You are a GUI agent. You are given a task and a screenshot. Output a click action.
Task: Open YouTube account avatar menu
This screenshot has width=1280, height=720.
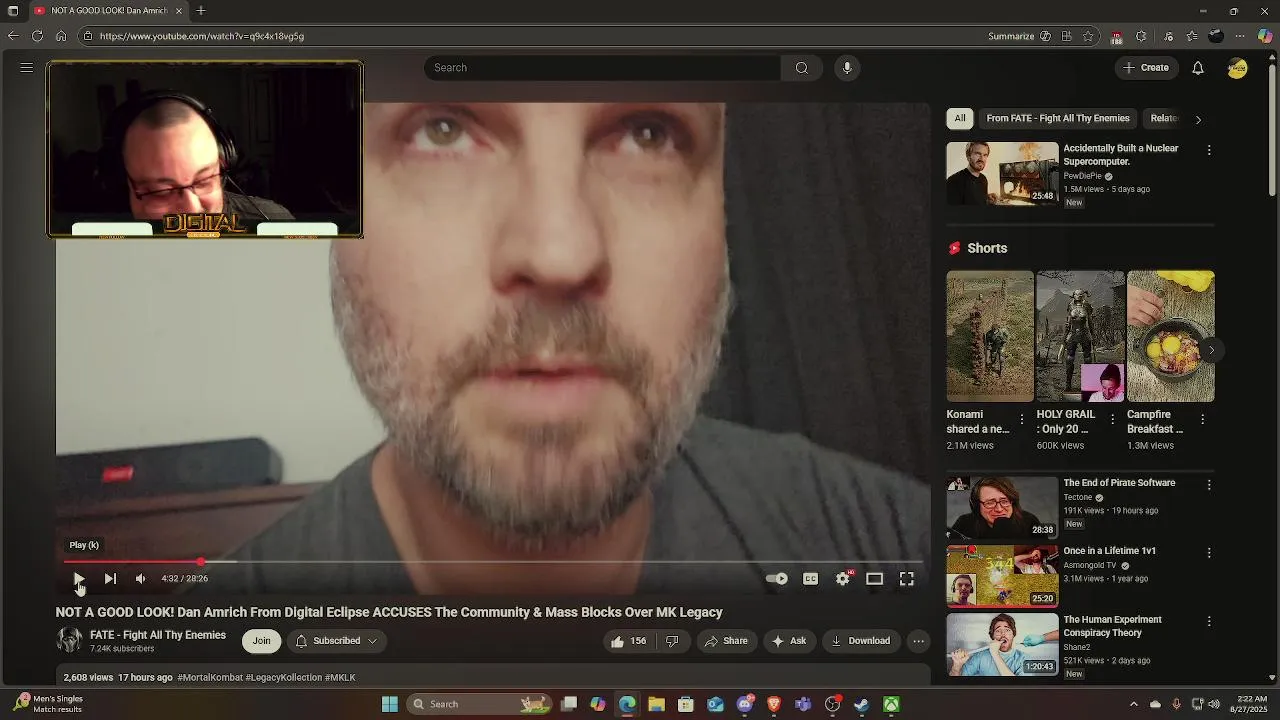(1238, 68)
